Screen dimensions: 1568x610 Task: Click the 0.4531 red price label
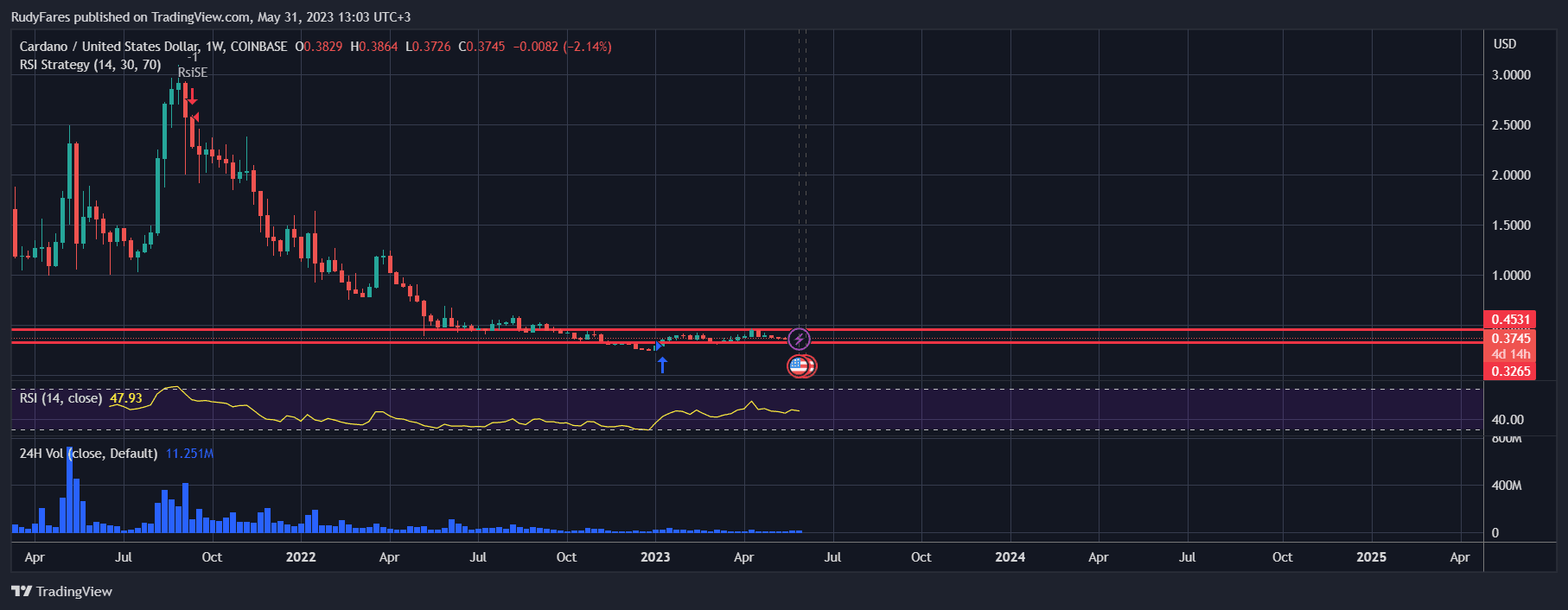1510,320
